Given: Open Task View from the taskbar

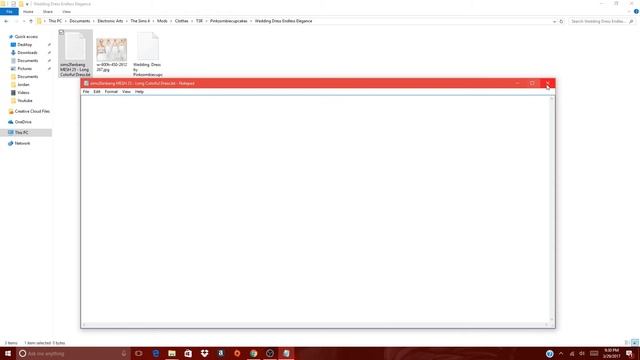Looking at the screenshot, I should click(139, 353).
